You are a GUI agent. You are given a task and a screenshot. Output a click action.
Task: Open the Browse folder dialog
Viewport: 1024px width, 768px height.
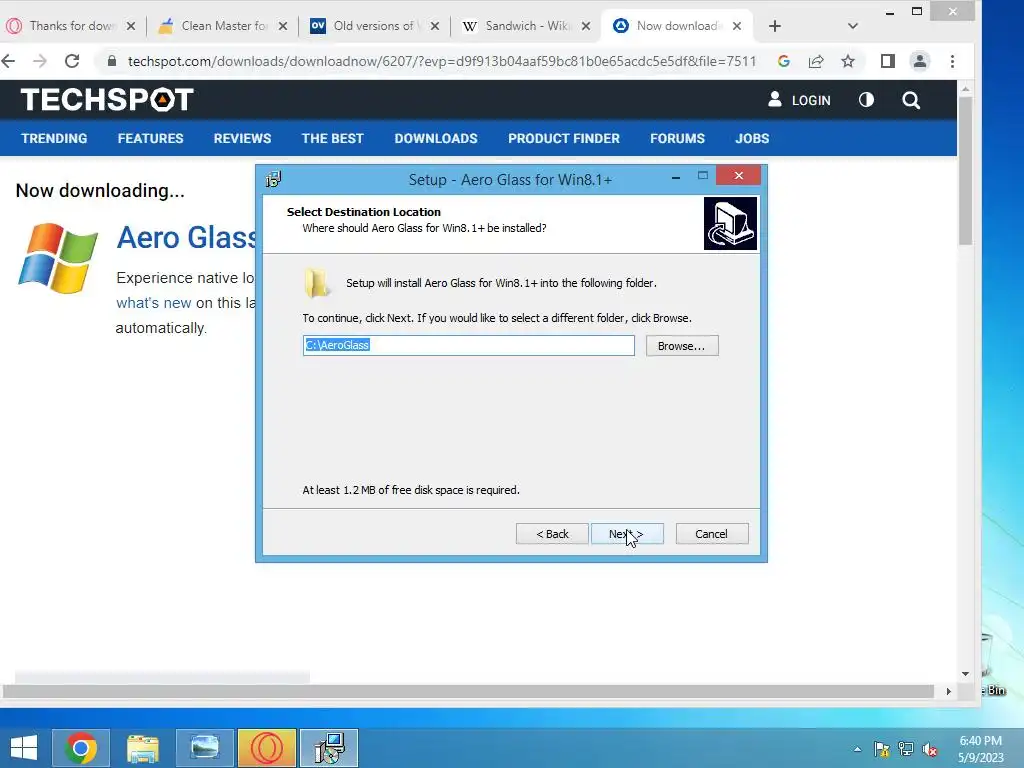coord(682,345)
